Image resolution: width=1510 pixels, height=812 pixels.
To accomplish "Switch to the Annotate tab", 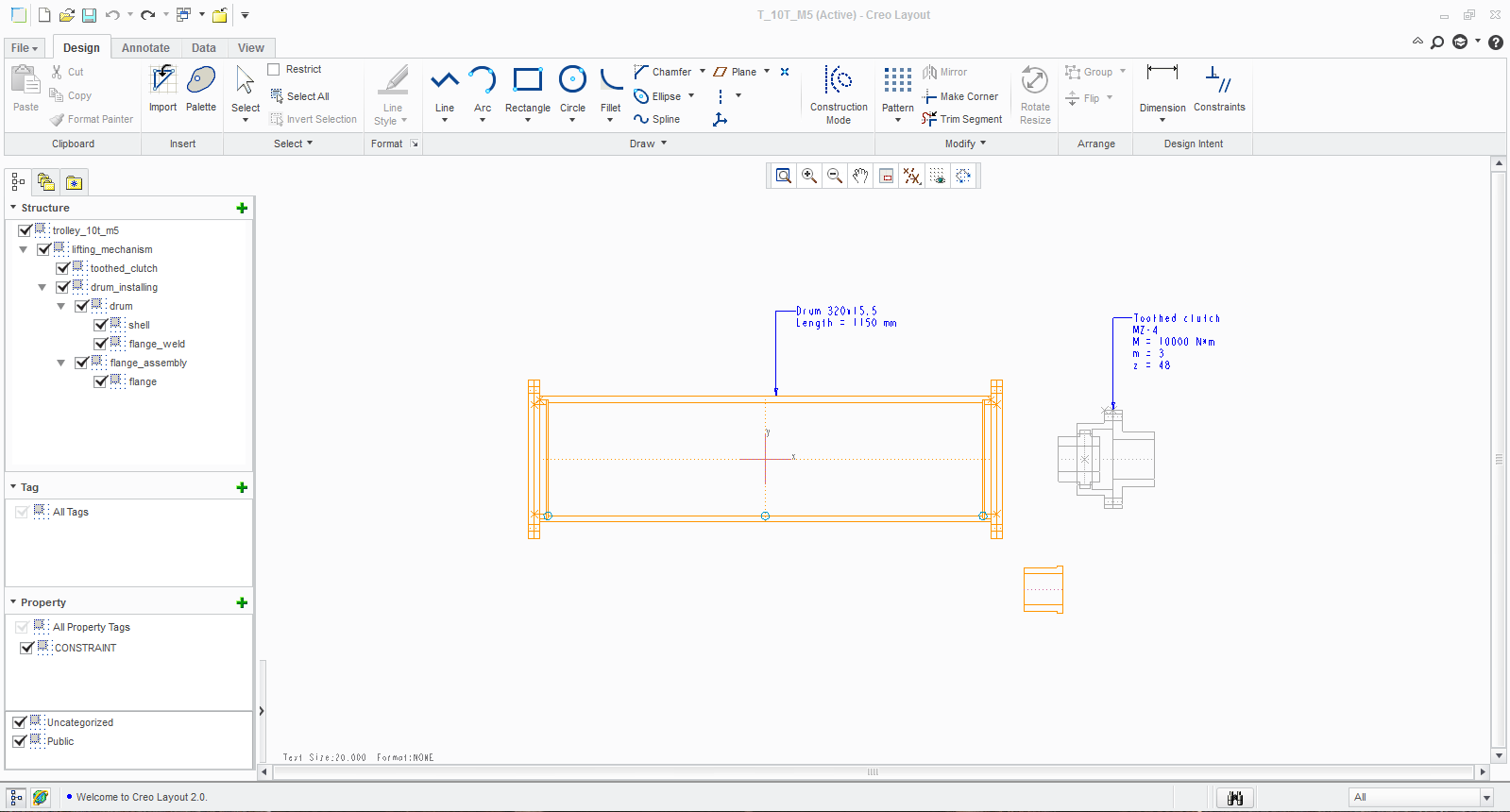I will point(145,48).
